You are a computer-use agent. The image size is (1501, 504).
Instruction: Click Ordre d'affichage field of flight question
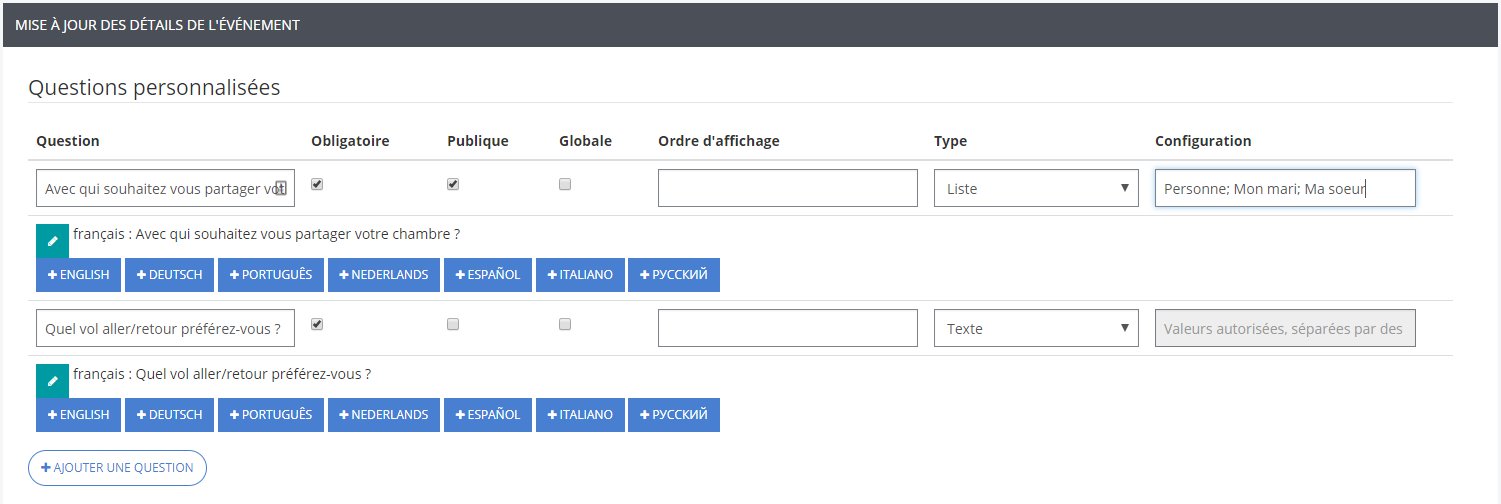[x=787, y=328]
